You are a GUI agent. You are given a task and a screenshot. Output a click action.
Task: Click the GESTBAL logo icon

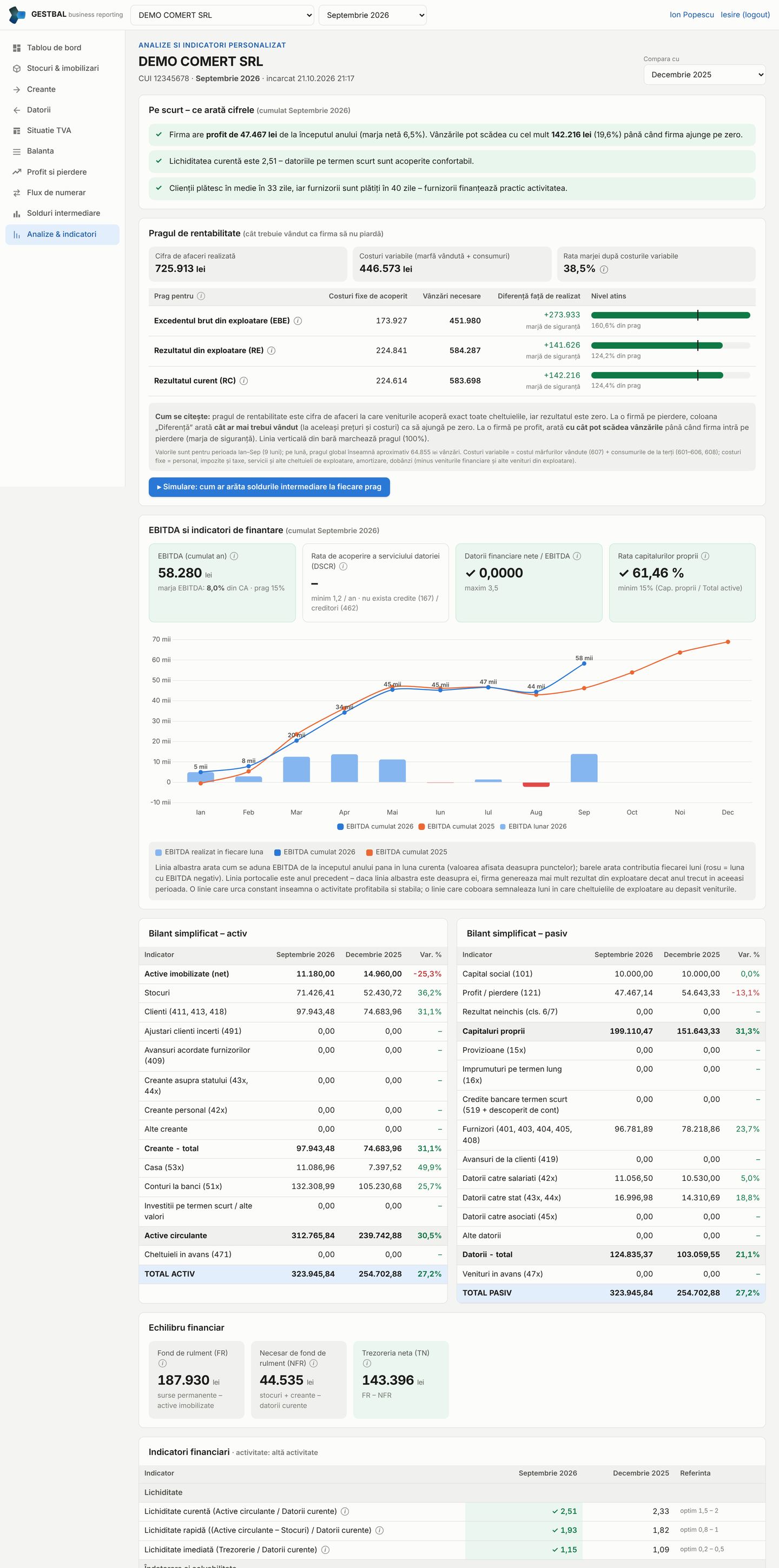click(17, 15)
